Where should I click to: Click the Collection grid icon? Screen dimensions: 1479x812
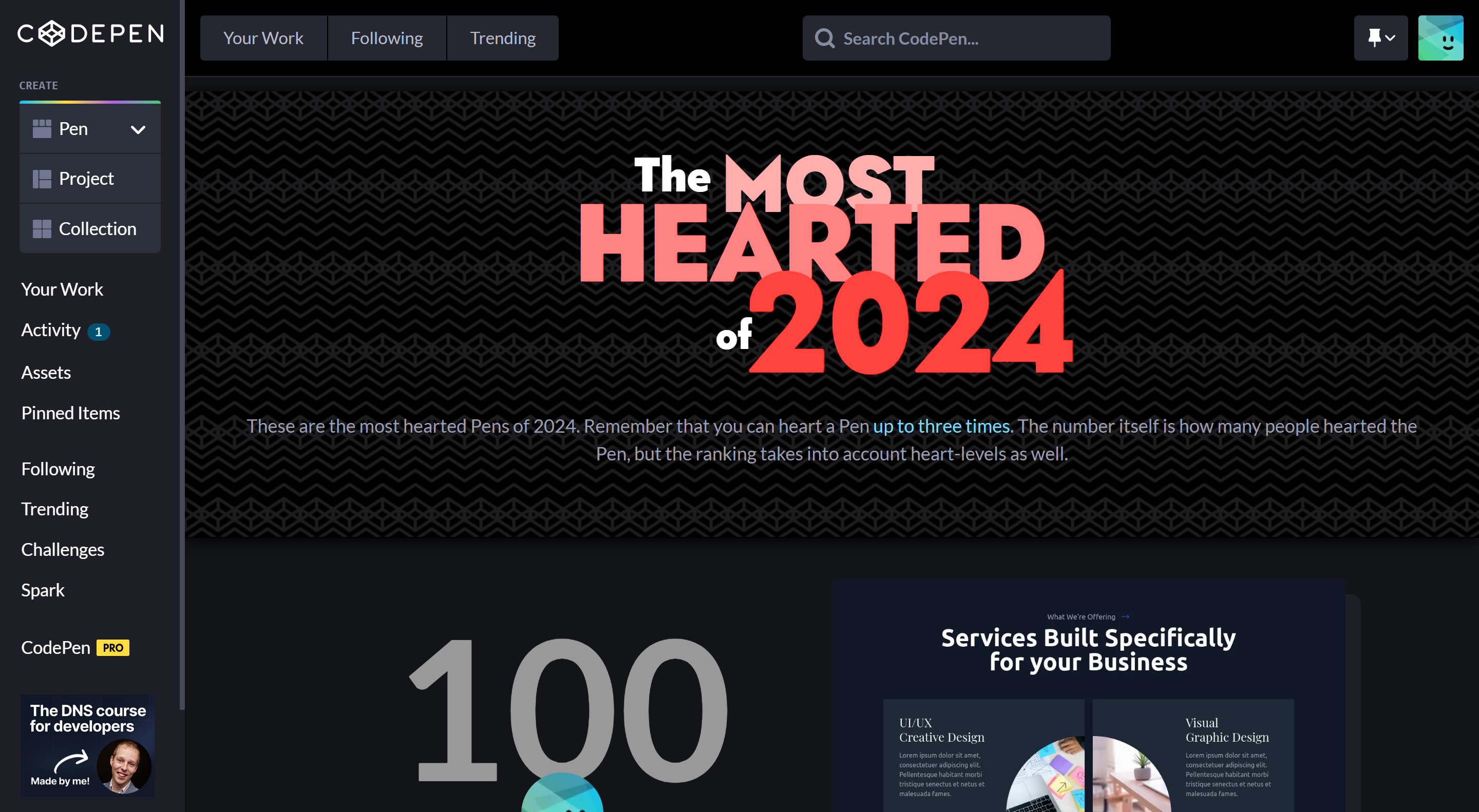pyautogui.click(x=41, y=228)
